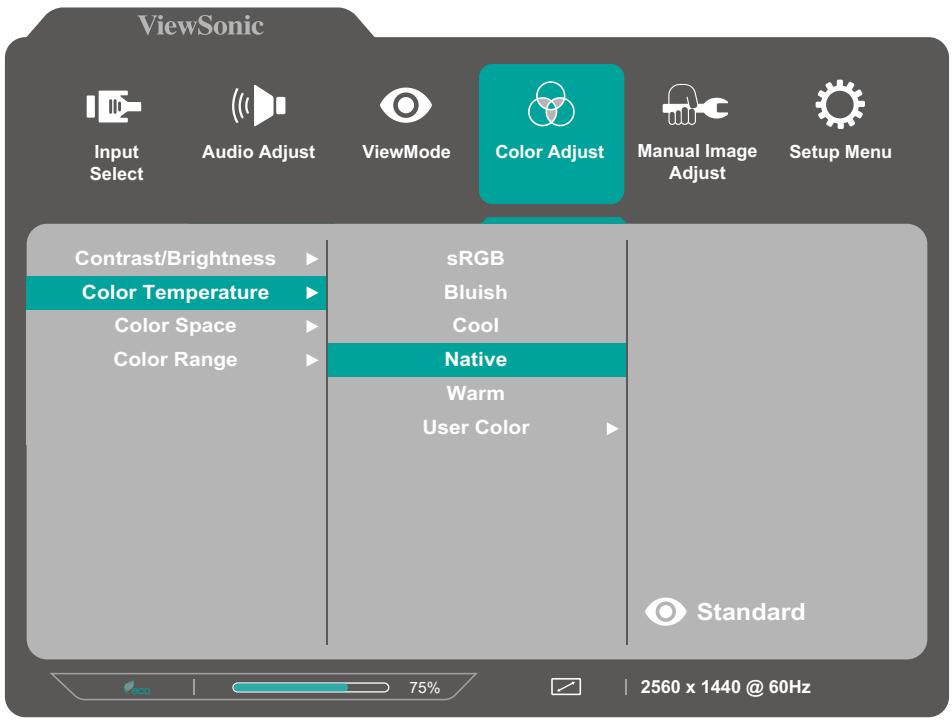Switch to the Input Select menu label
The width and height of the screenshot is (952, 720).
tap(116, 163)
